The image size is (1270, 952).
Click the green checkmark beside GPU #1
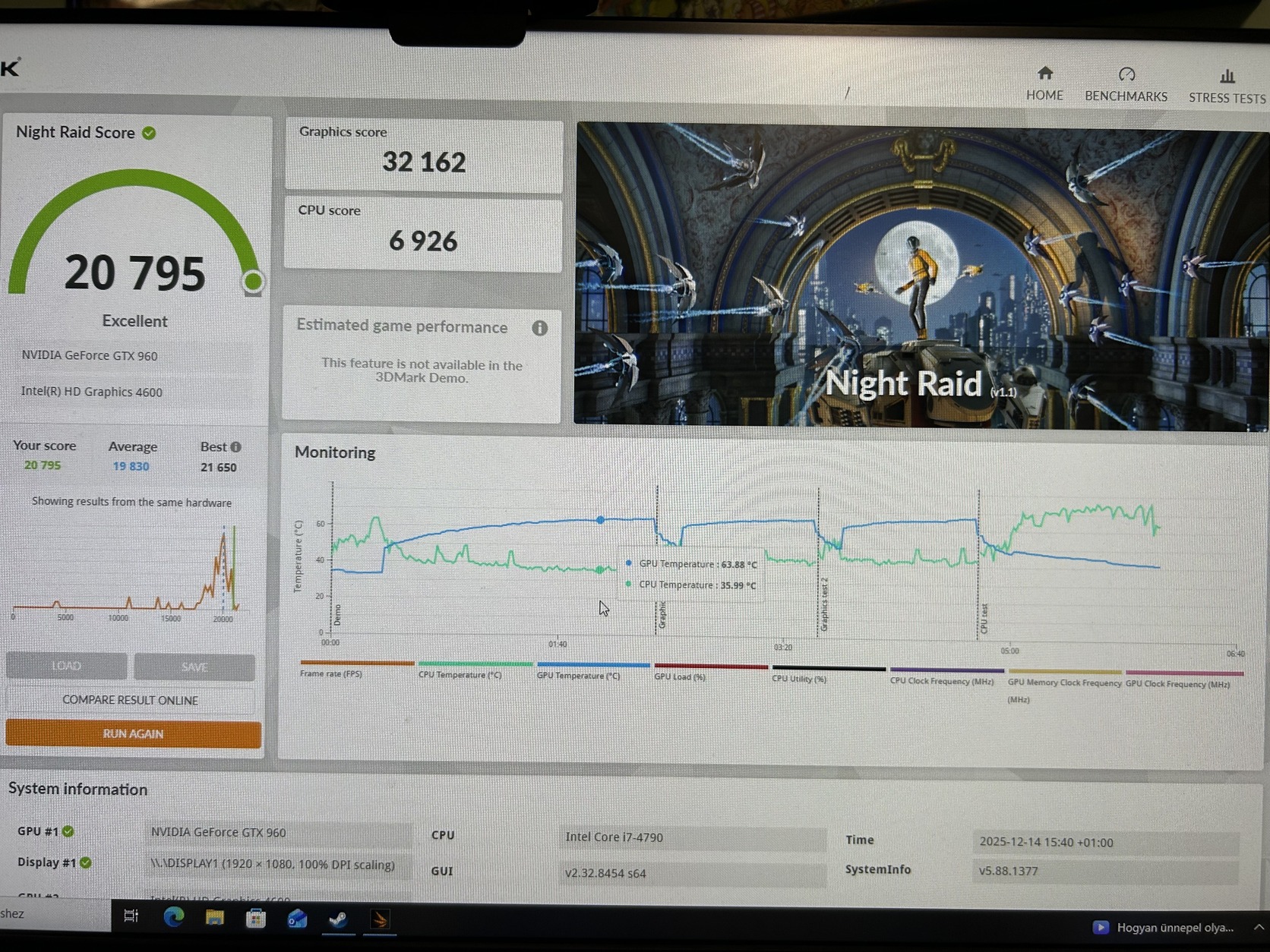68,831
